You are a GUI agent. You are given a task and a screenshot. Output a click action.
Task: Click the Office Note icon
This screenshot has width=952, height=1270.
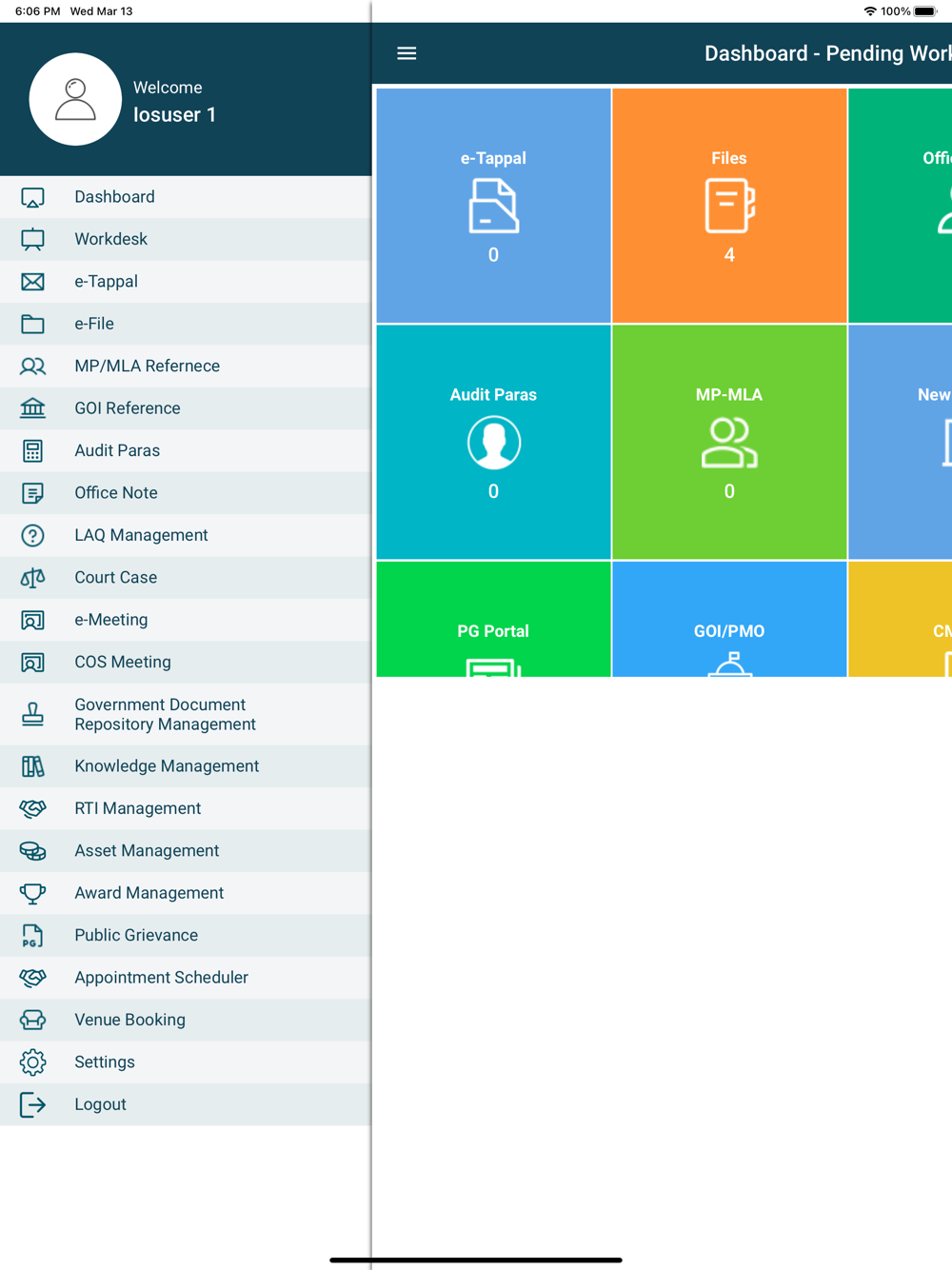[x=32, y=493]
